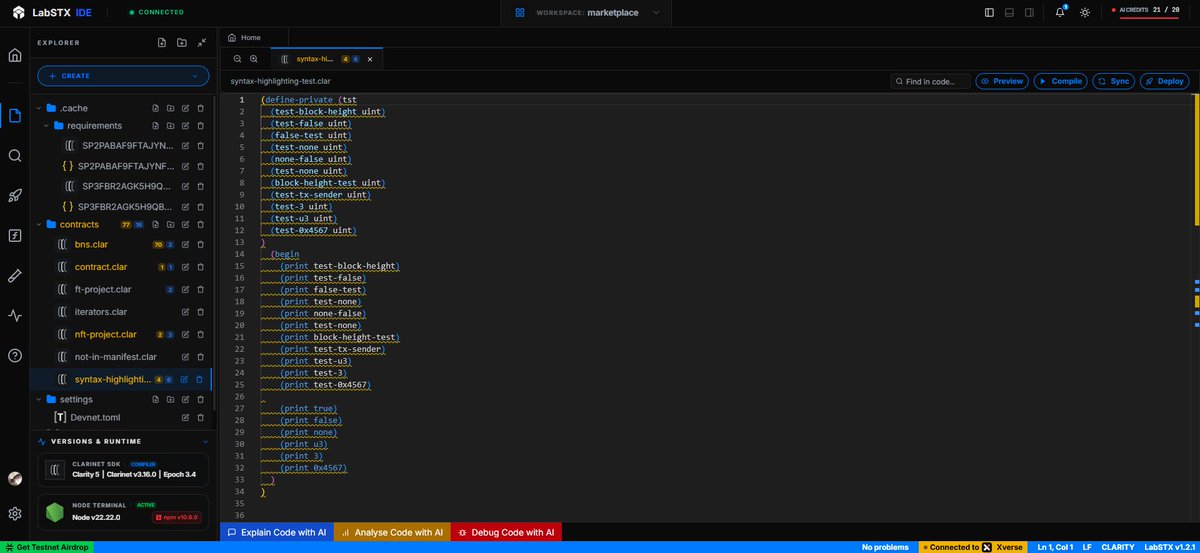Click Analyse Code with AI
Viewport: 1200px width, 553px height.
[392, 533]
